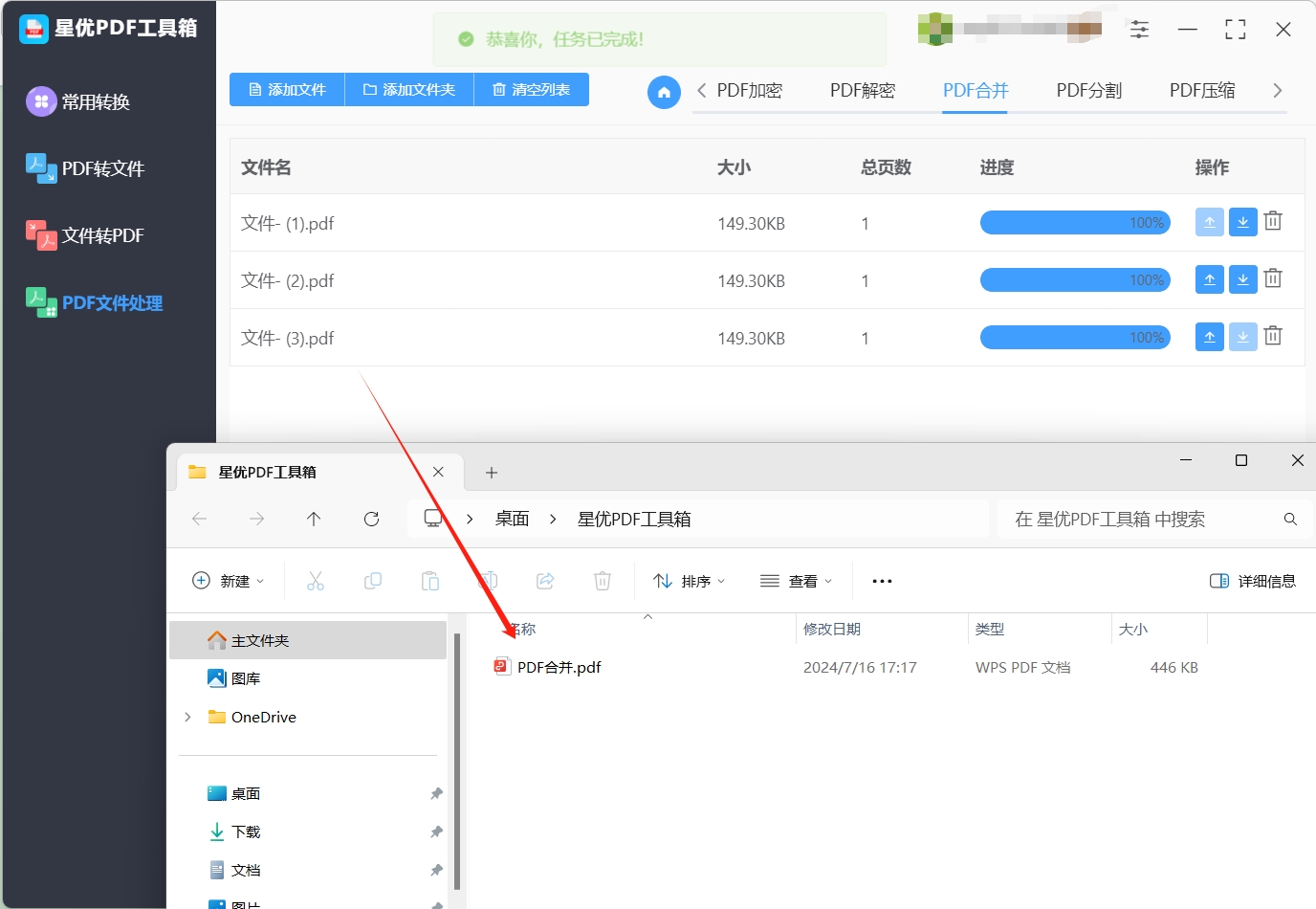The height and width of the screenshot is (909, 1316).
Task: Open the more options ellipsis menu
Action: tap(882, 581)
